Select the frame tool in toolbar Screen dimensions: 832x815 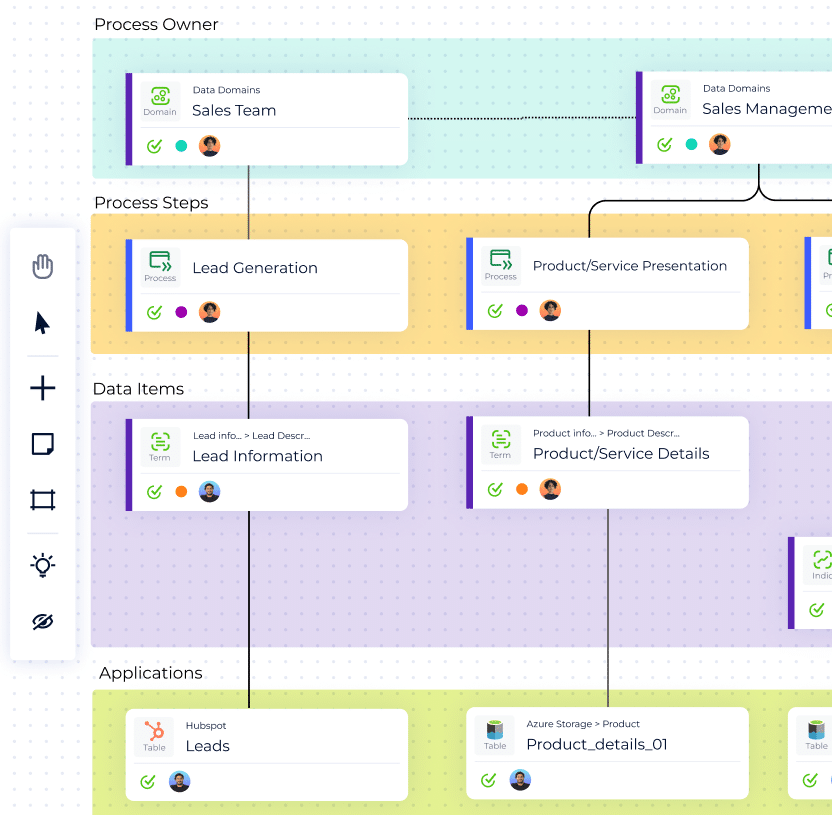click(x=42, y=500)
